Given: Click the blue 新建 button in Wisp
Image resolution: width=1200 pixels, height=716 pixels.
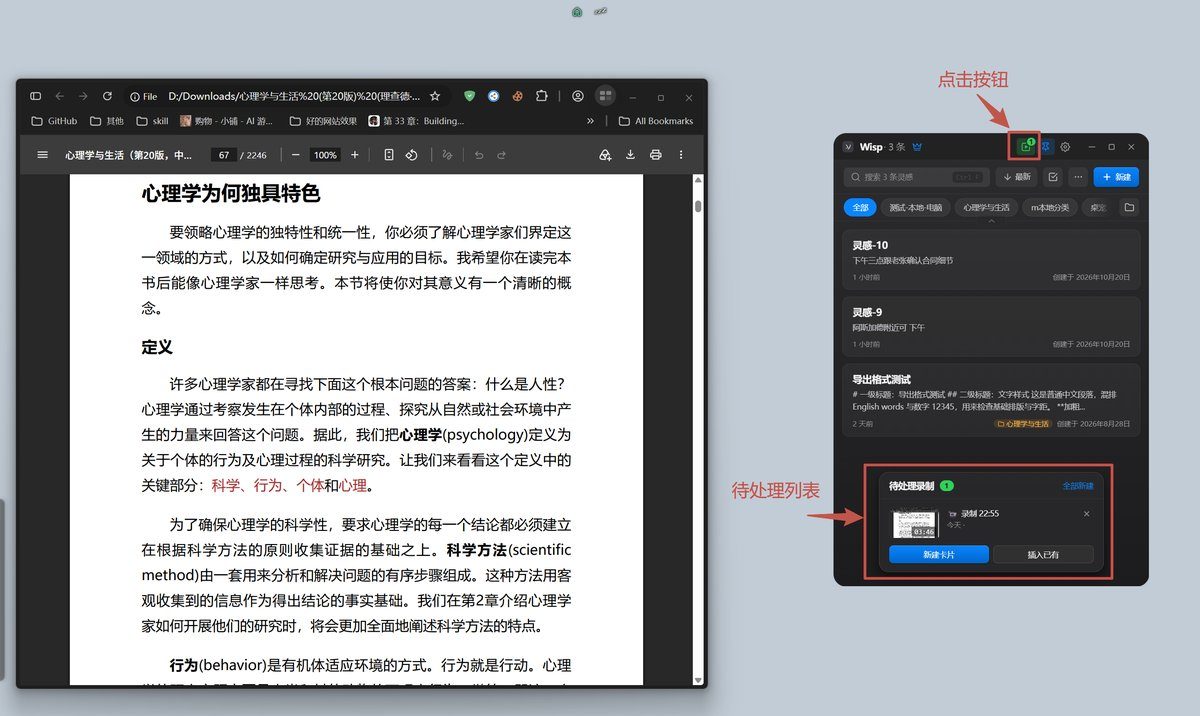Looking at the screenshot, I should tap(1116, 177).
